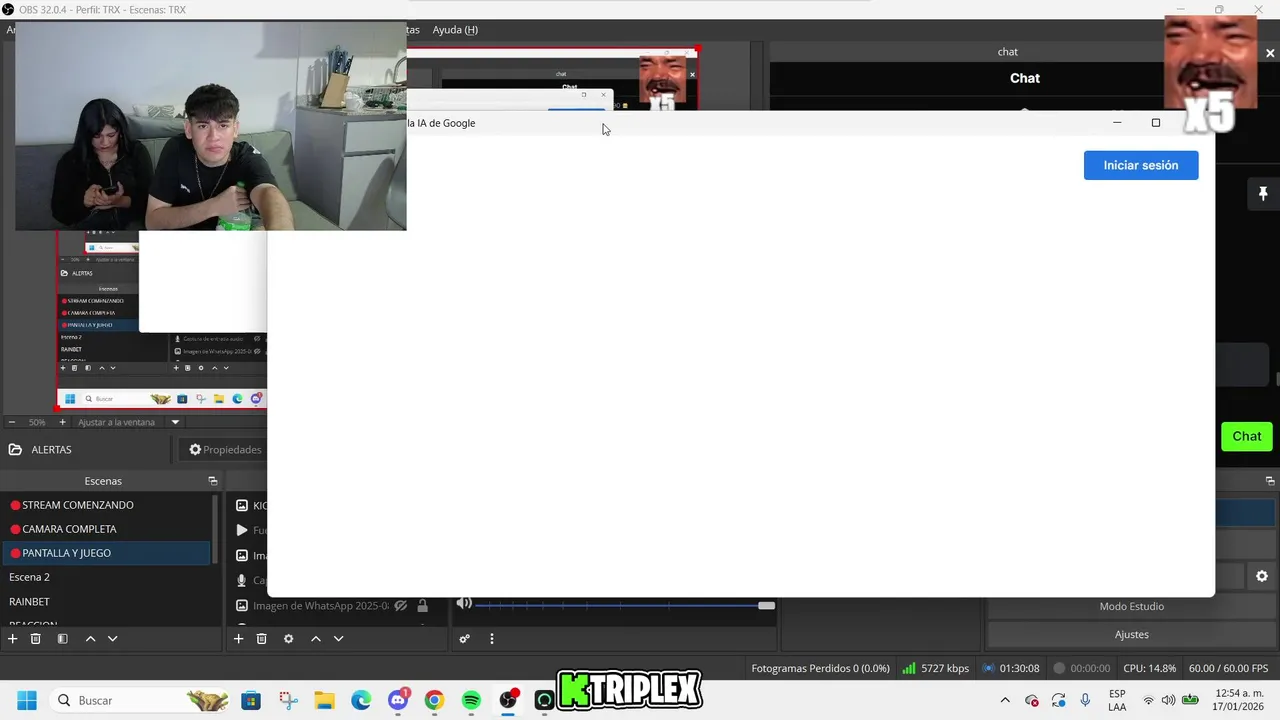Select the STREAM COMENZANDO scene
This screenshot has height=720, width=1280.
(x=106, y=505)
